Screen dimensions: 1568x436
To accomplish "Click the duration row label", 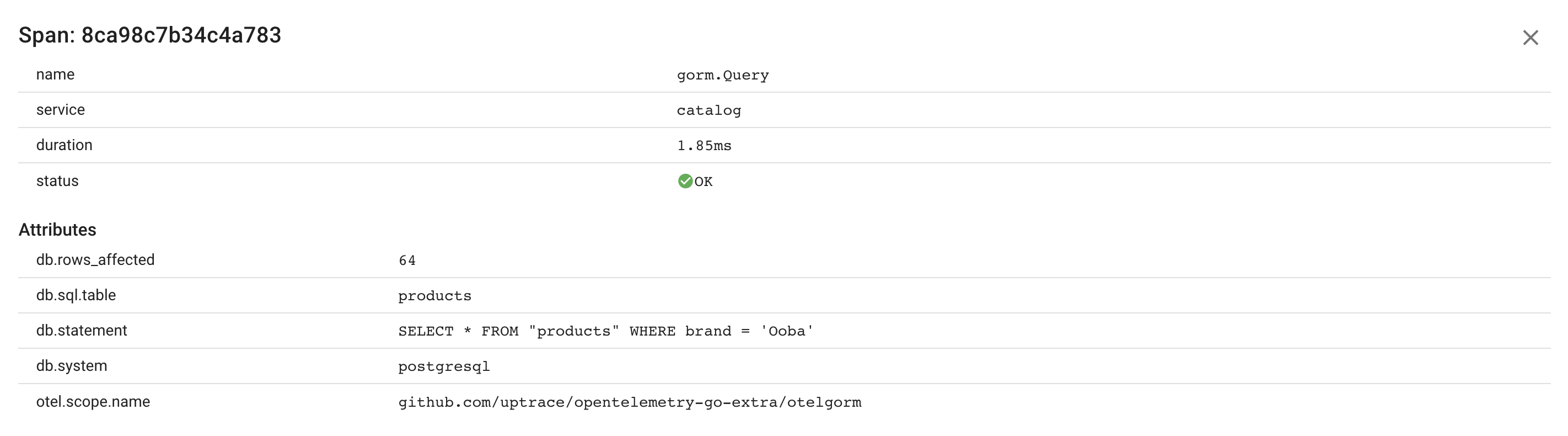I will click(x=65, y=146).
